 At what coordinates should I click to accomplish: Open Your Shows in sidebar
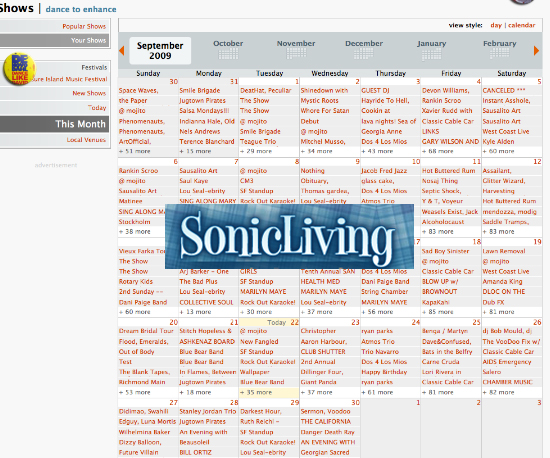[x=88, y=40]
